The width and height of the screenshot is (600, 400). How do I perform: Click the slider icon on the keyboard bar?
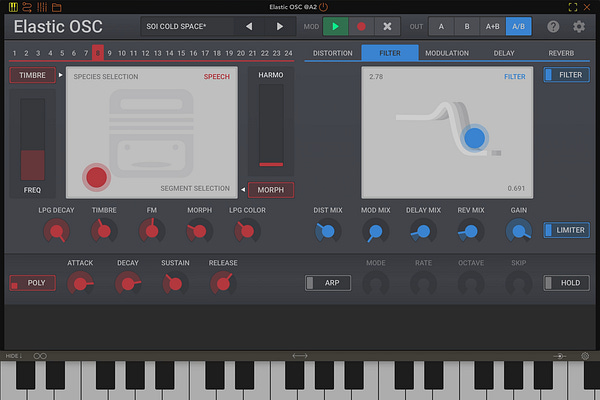tap(559, 356)
